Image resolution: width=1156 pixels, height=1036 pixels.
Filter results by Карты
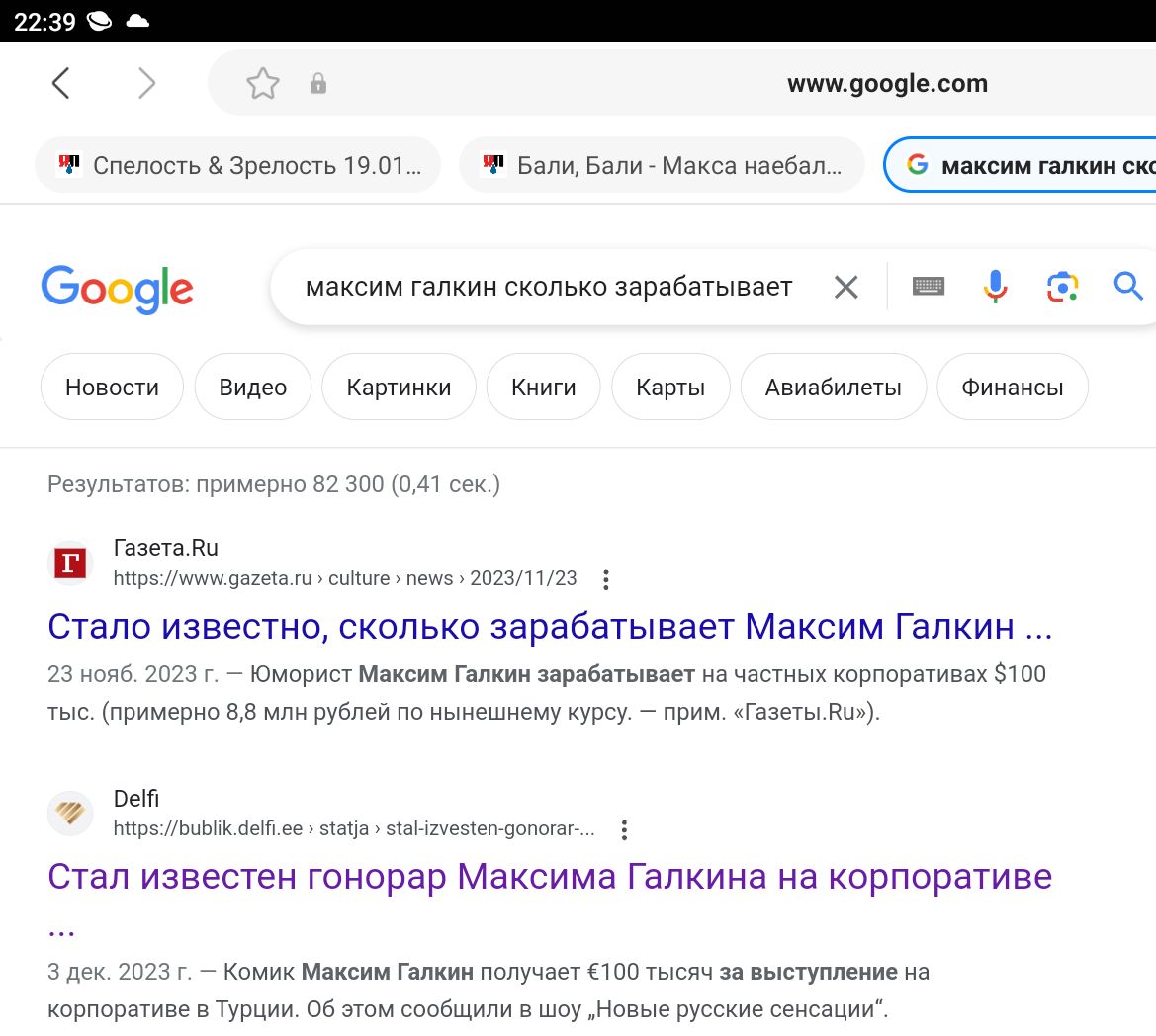pyautogui.click(x=670, y=387)
